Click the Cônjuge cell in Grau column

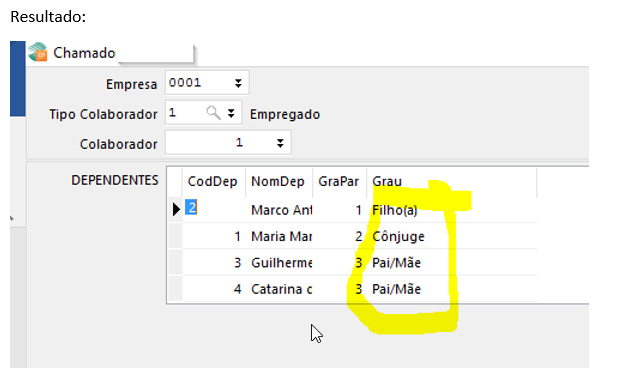pos(398,236)
